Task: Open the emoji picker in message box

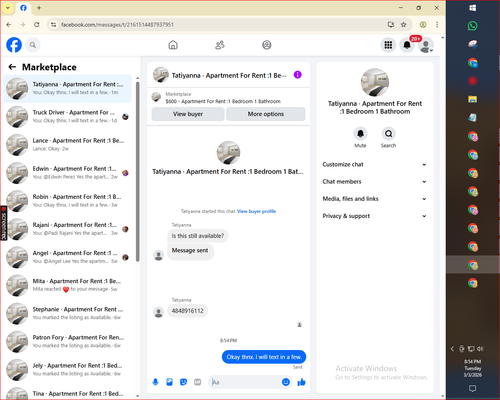Action: pyautogui.click(x=286, y=382)
